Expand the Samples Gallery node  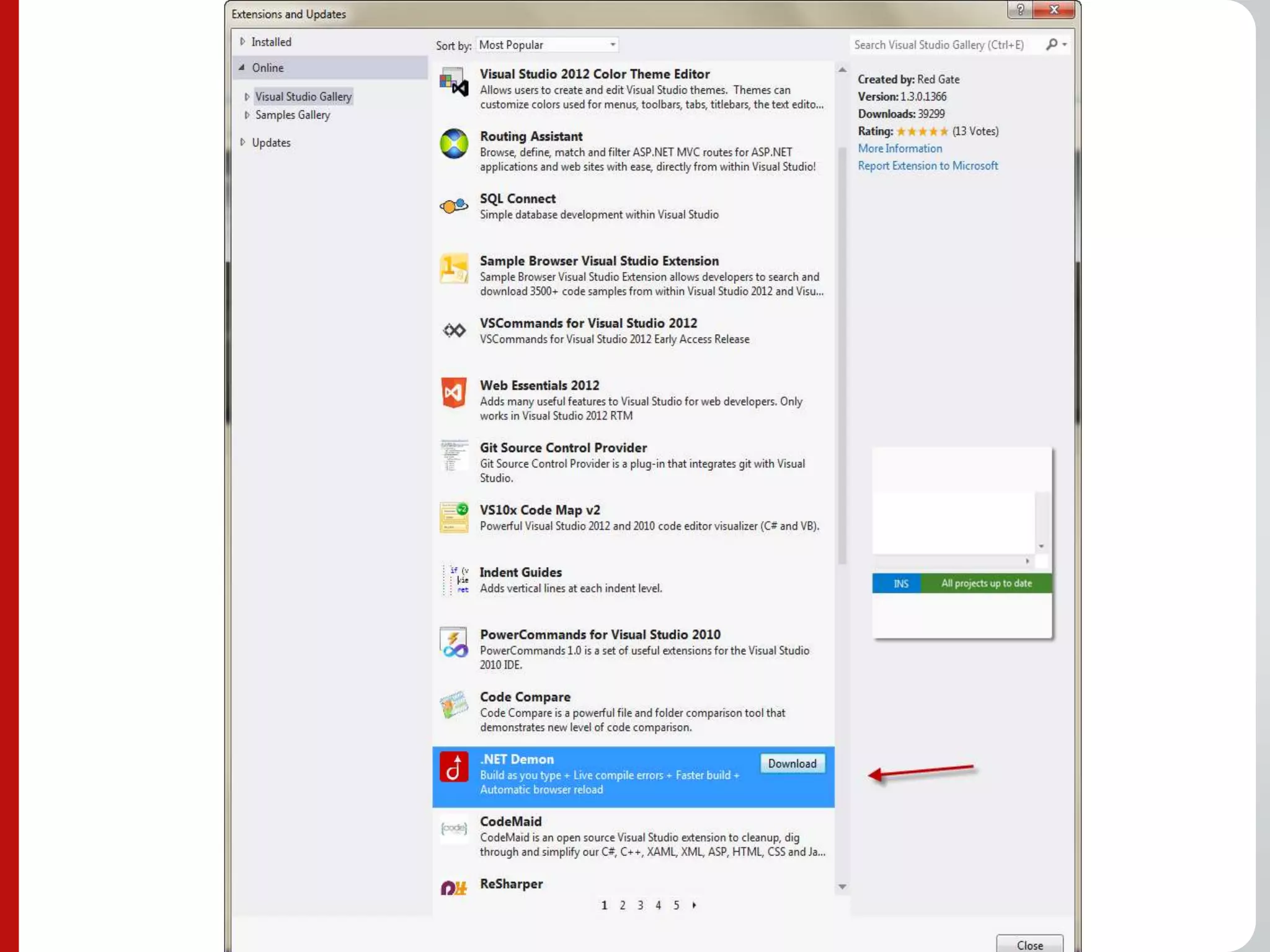(x=247, y=115)
